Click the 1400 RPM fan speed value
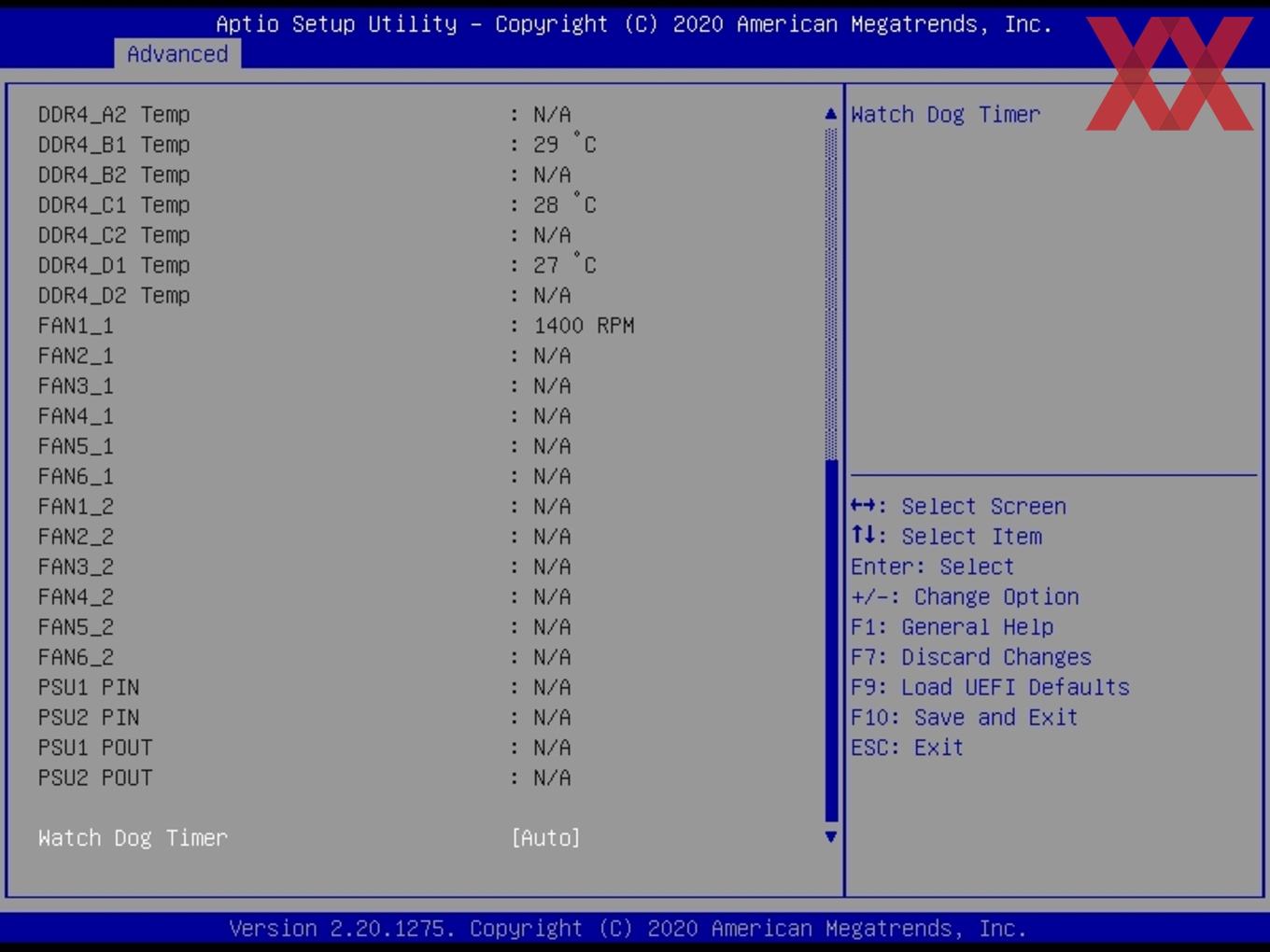The image size is (1270, 952). coord(584,326)
